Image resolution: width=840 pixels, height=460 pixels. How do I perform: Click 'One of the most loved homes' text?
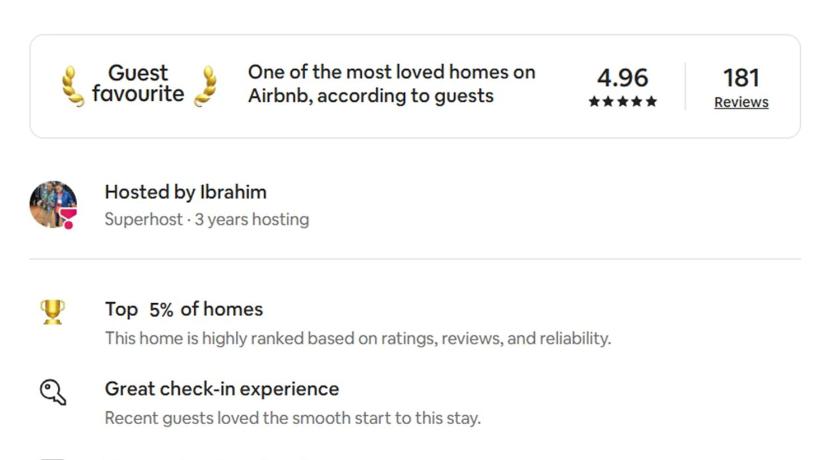391,72
